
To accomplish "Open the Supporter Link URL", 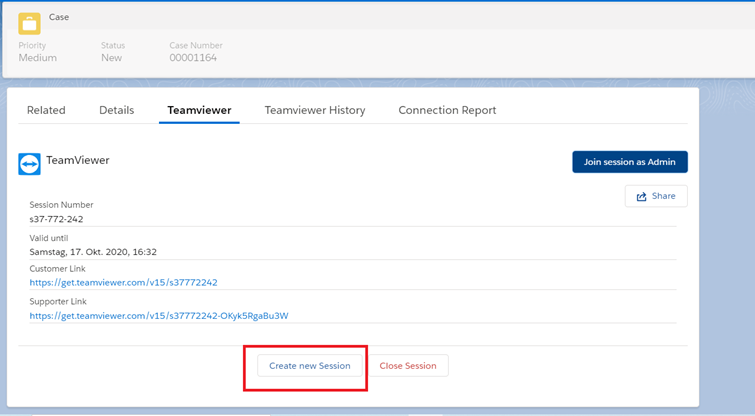I will (x=159, y=316).
